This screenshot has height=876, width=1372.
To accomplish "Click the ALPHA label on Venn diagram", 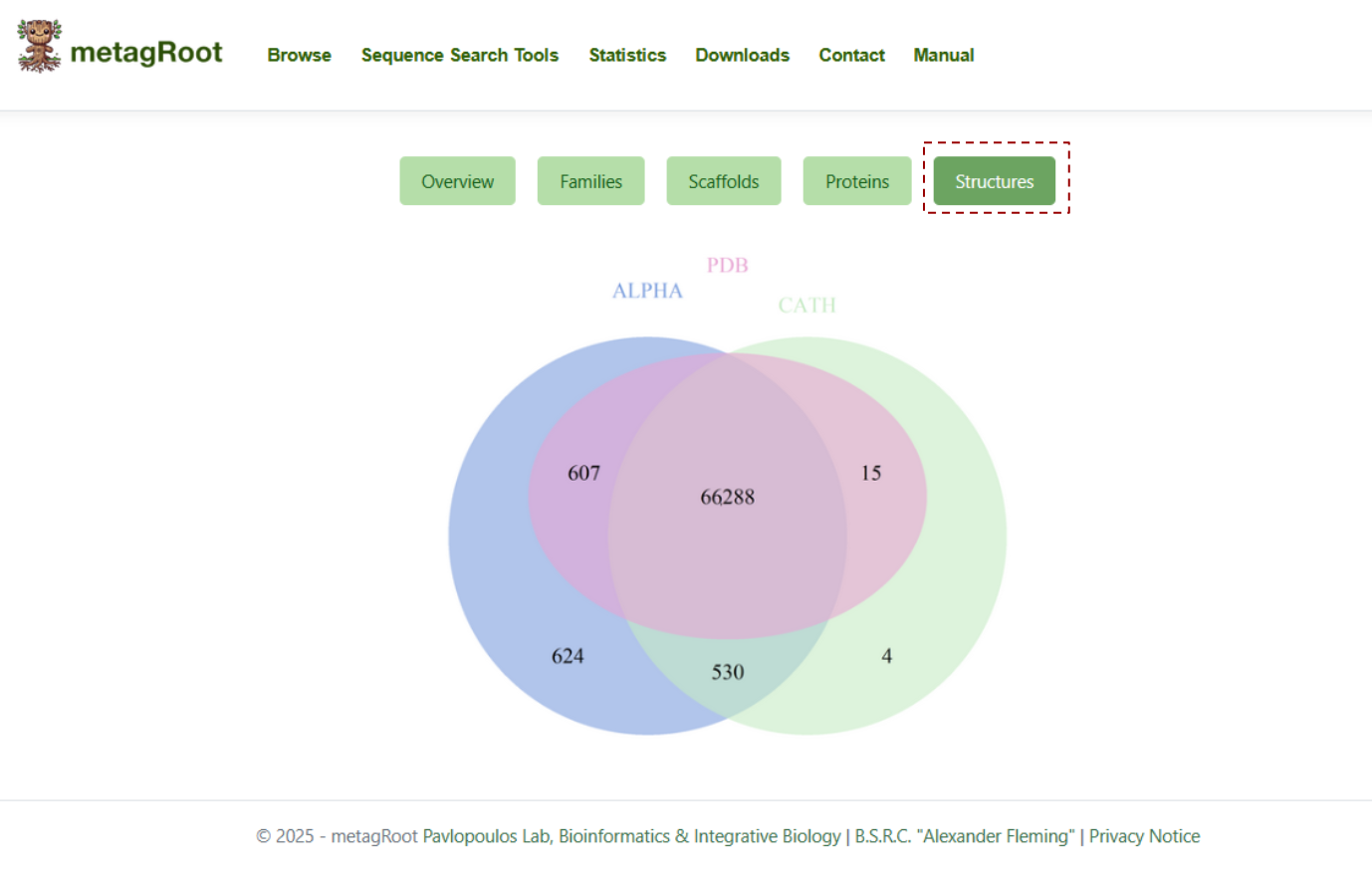I will [x=647, y=291].
